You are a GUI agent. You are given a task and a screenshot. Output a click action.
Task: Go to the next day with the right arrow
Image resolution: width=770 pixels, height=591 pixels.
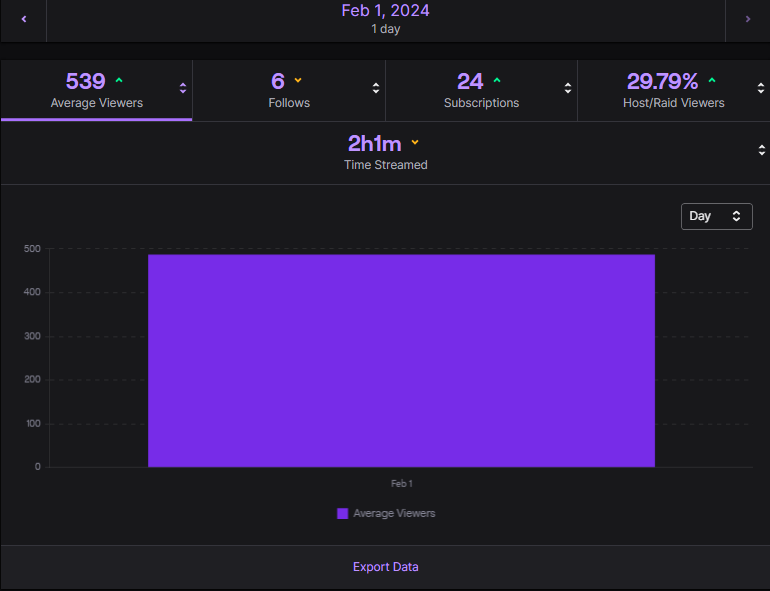pos(747,19)
